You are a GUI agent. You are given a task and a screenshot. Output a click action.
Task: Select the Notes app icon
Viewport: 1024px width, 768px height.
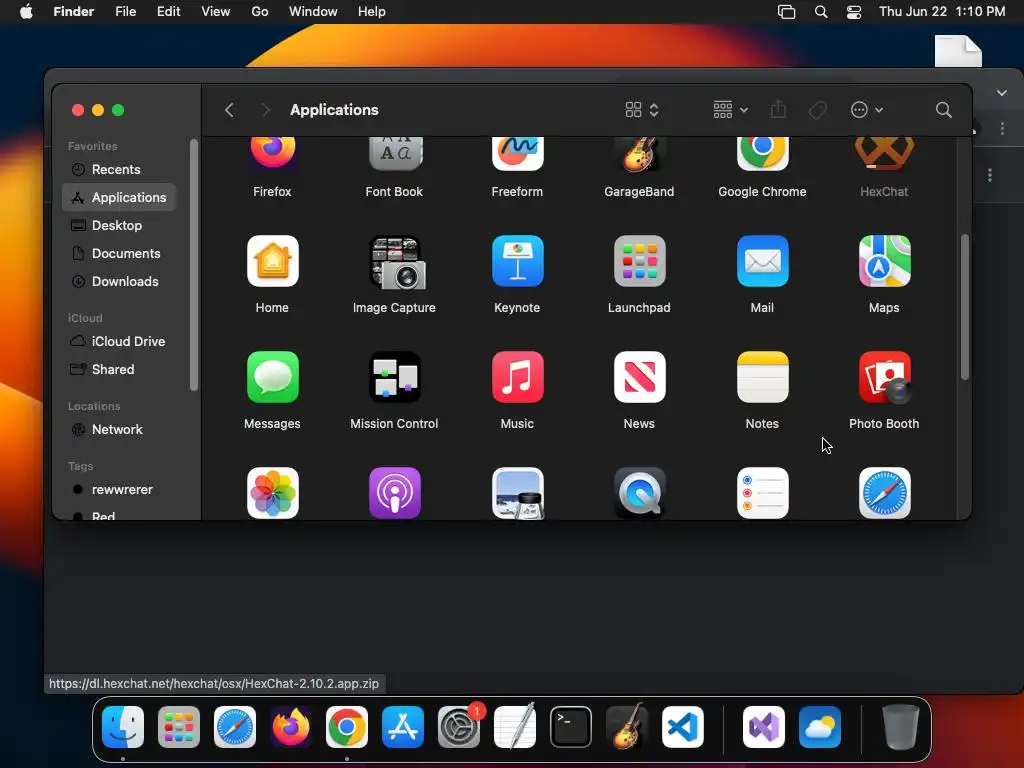coord(762,377)
